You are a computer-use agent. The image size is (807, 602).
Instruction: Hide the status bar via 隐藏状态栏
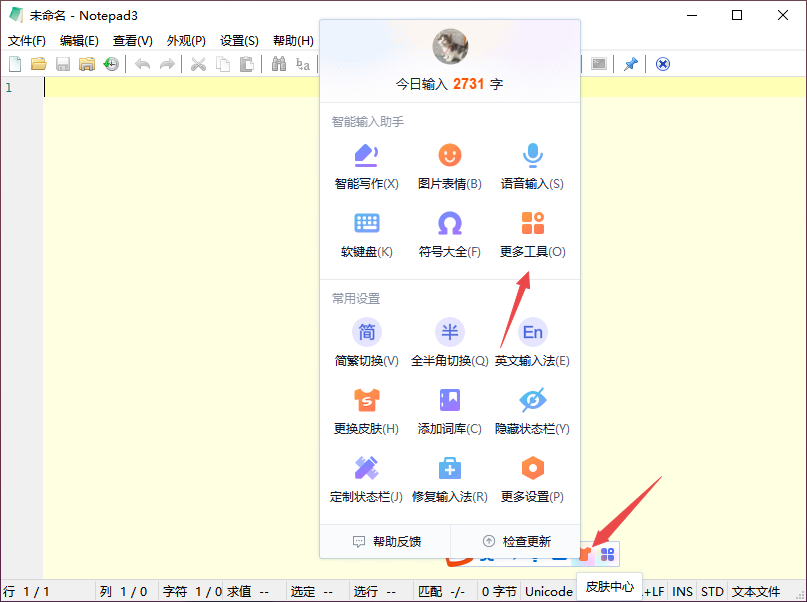tap(532, 412)
